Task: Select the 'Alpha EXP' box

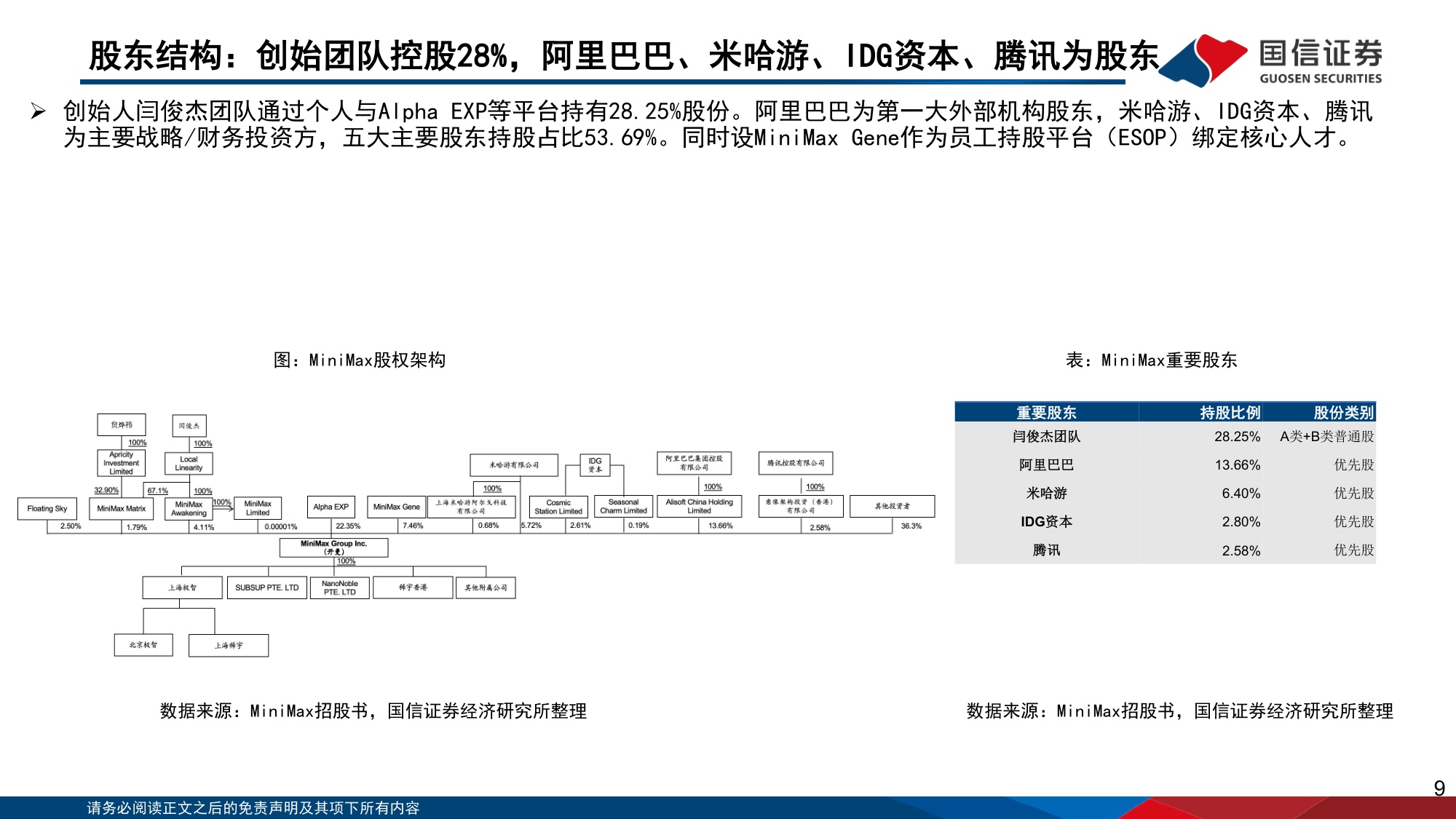Action: pyautogui.click(x=331, y=507)
